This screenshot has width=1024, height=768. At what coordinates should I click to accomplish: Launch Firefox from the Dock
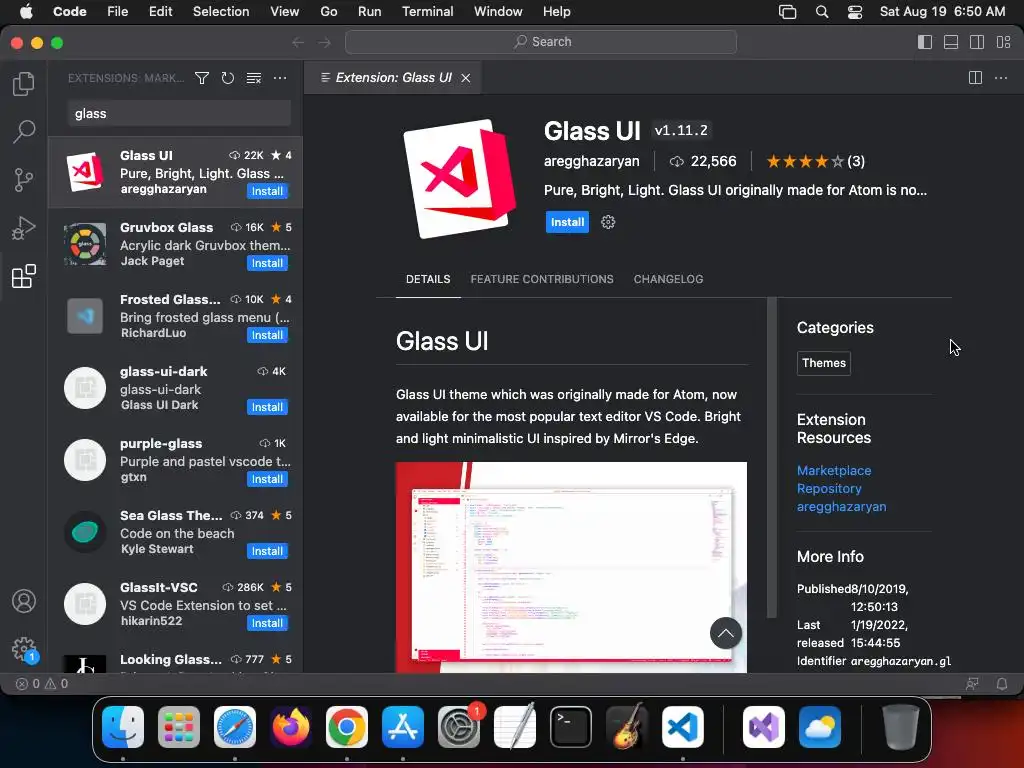pyautogui.click(x=291, y=727)
